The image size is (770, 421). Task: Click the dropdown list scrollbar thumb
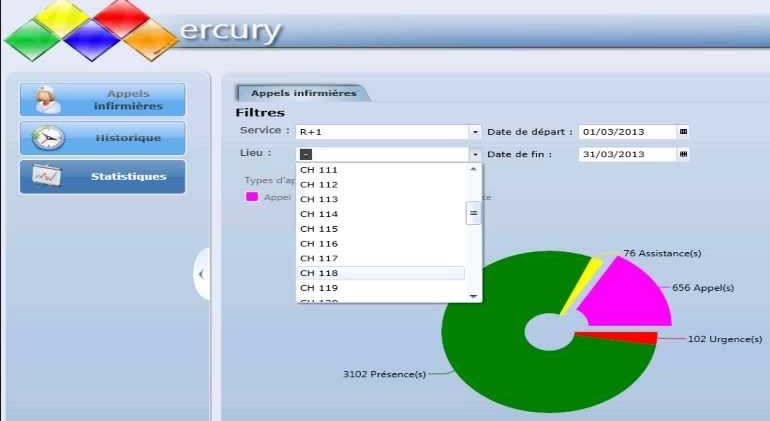[x=473, y=213]
